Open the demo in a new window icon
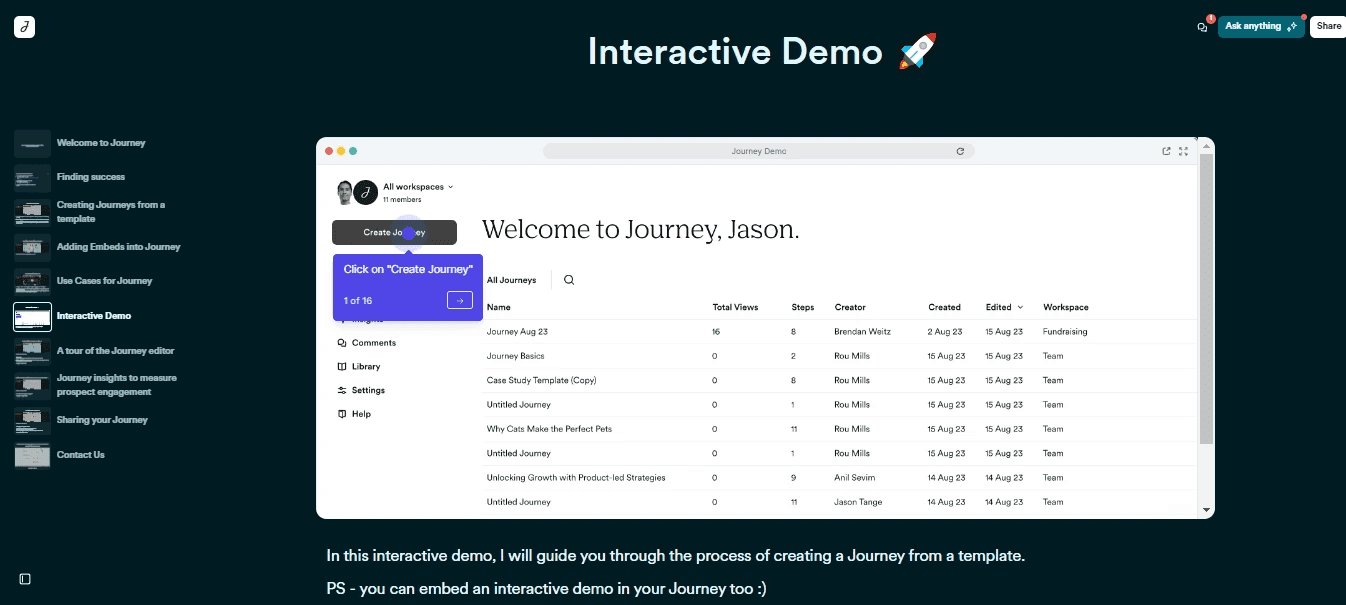Viewport: 1346px width, 605px height. click(1166, 151)
